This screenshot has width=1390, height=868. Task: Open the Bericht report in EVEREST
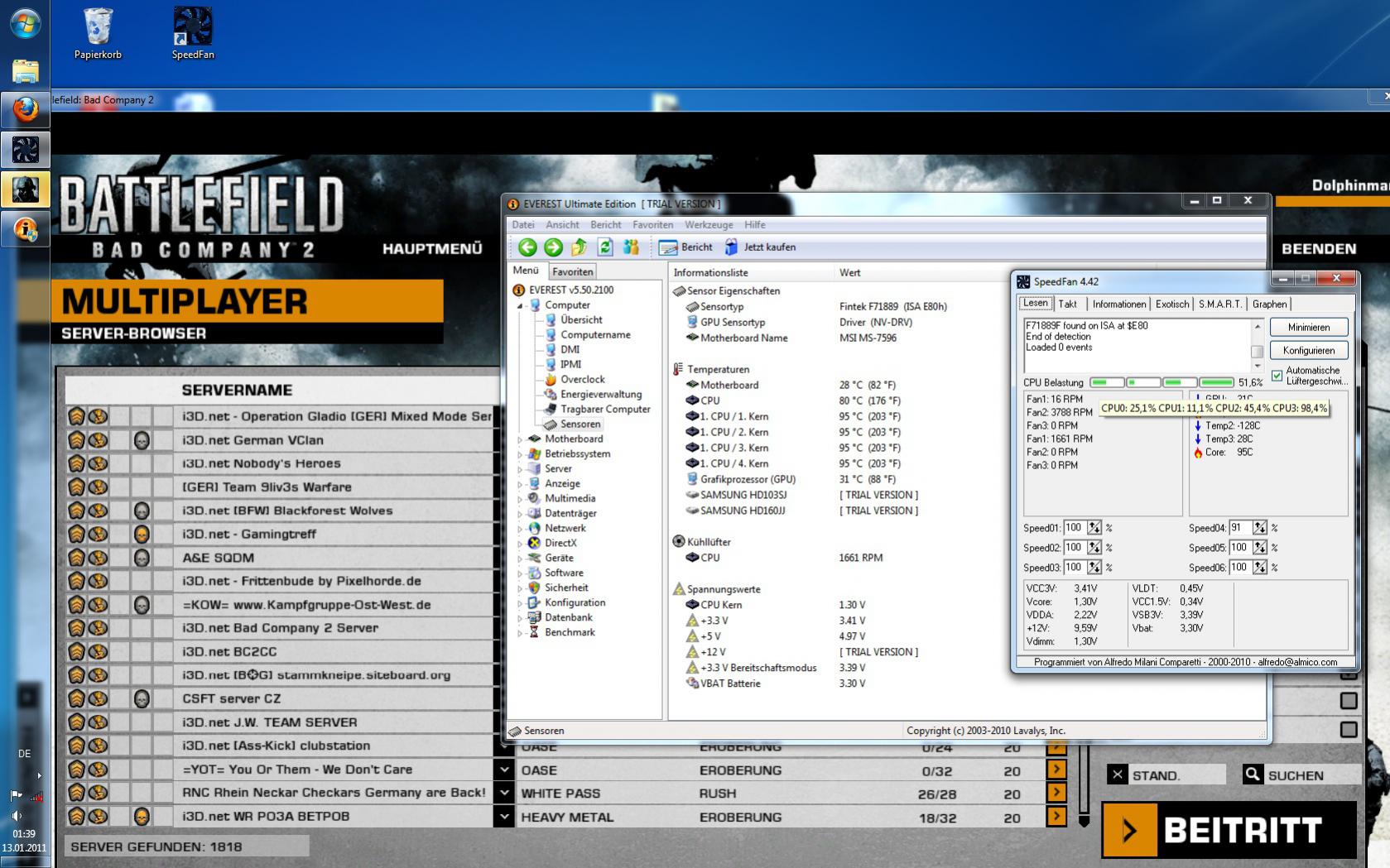coord(685,247)
